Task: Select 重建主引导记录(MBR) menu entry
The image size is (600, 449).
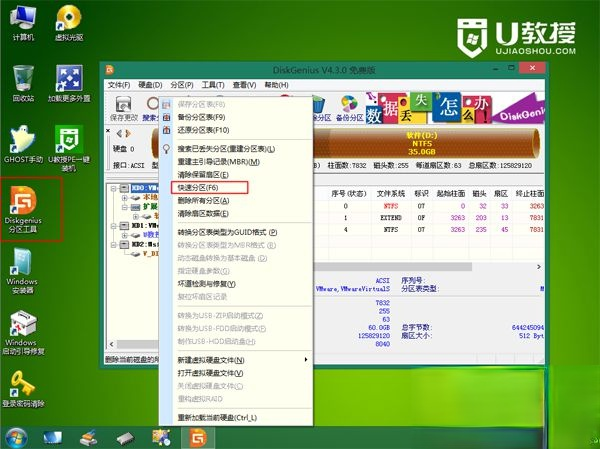Action: (x=236, y=162)
